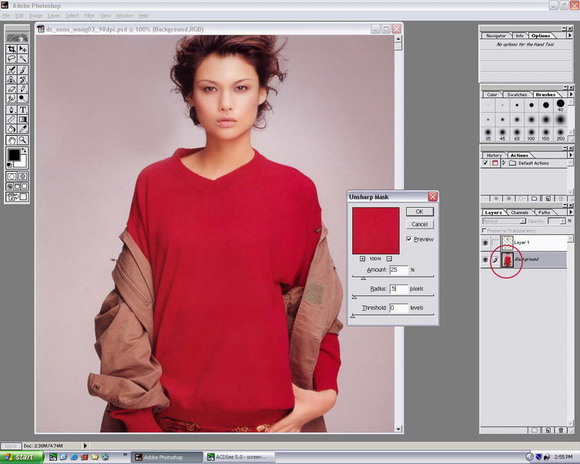The width and height of the screenshot is (580, 464).
Task: Select the Type tool
Action: click(x=23, y=110)
